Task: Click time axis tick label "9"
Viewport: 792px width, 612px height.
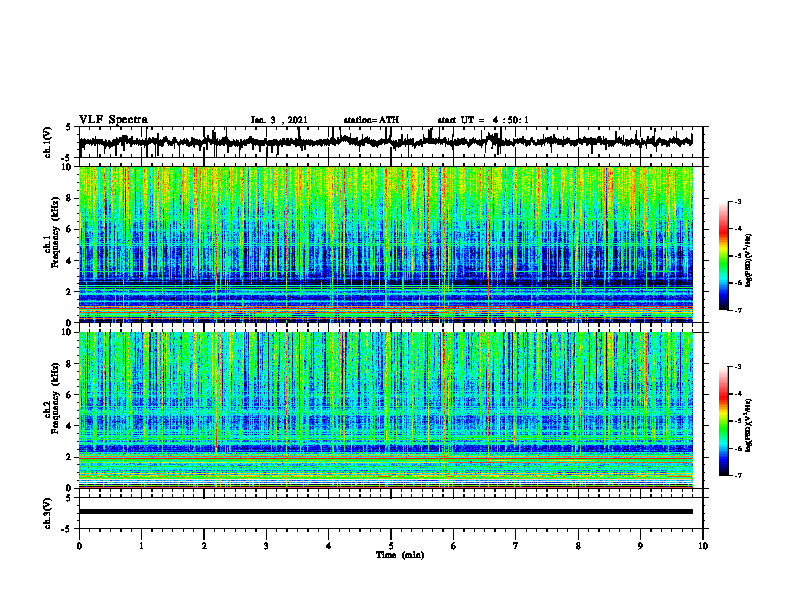Action: point(640,546)
